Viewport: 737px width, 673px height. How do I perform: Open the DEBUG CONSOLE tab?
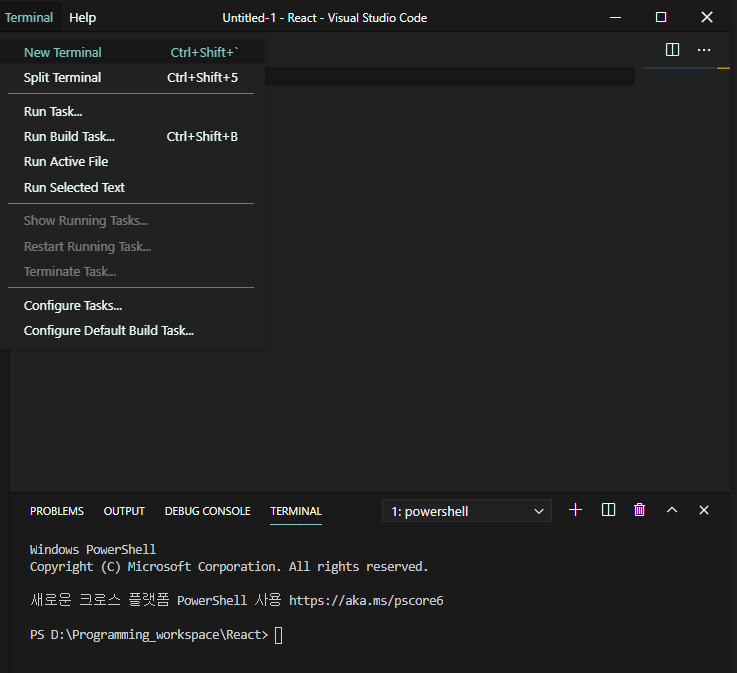tap(207, 511)
